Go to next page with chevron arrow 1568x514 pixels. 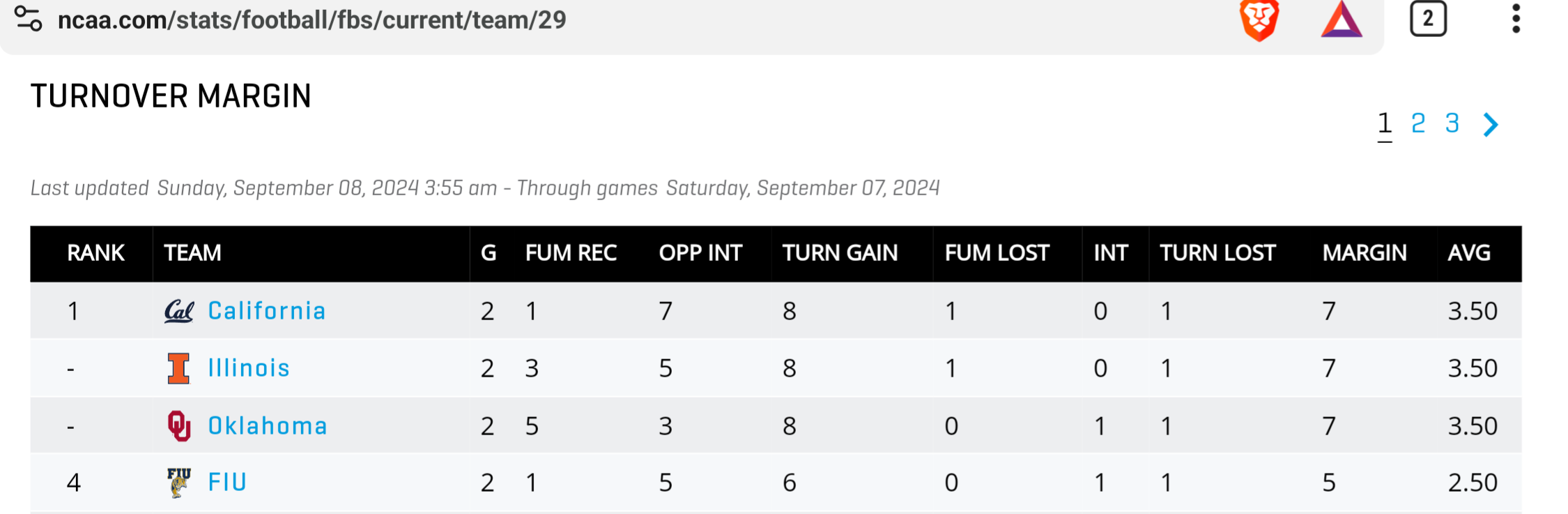tap(1491, 125)
